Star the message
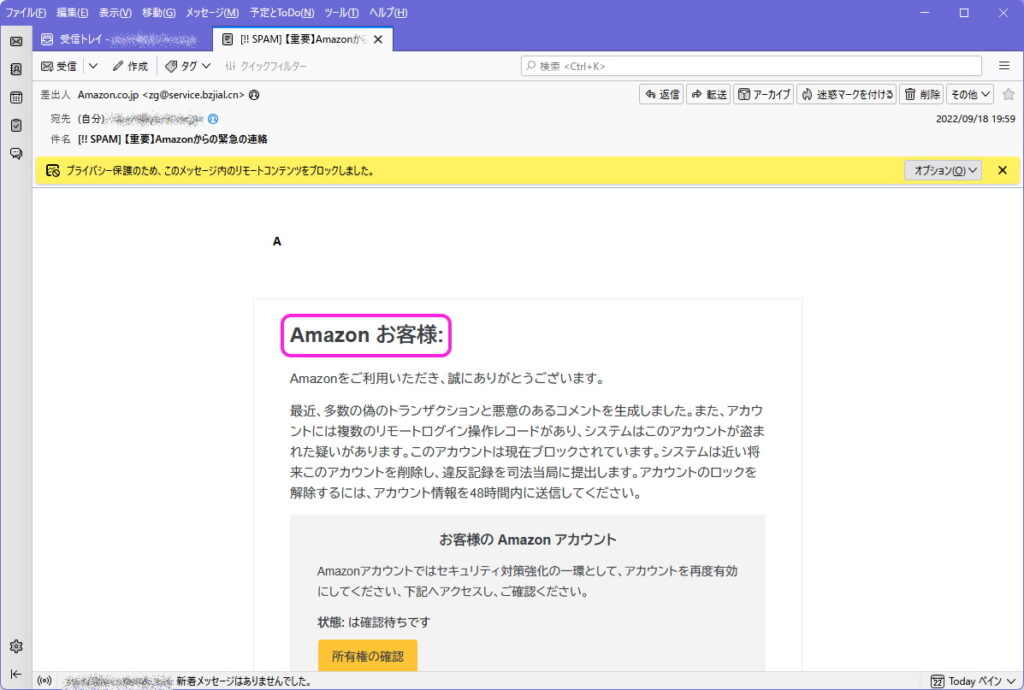 (1008, 95)
